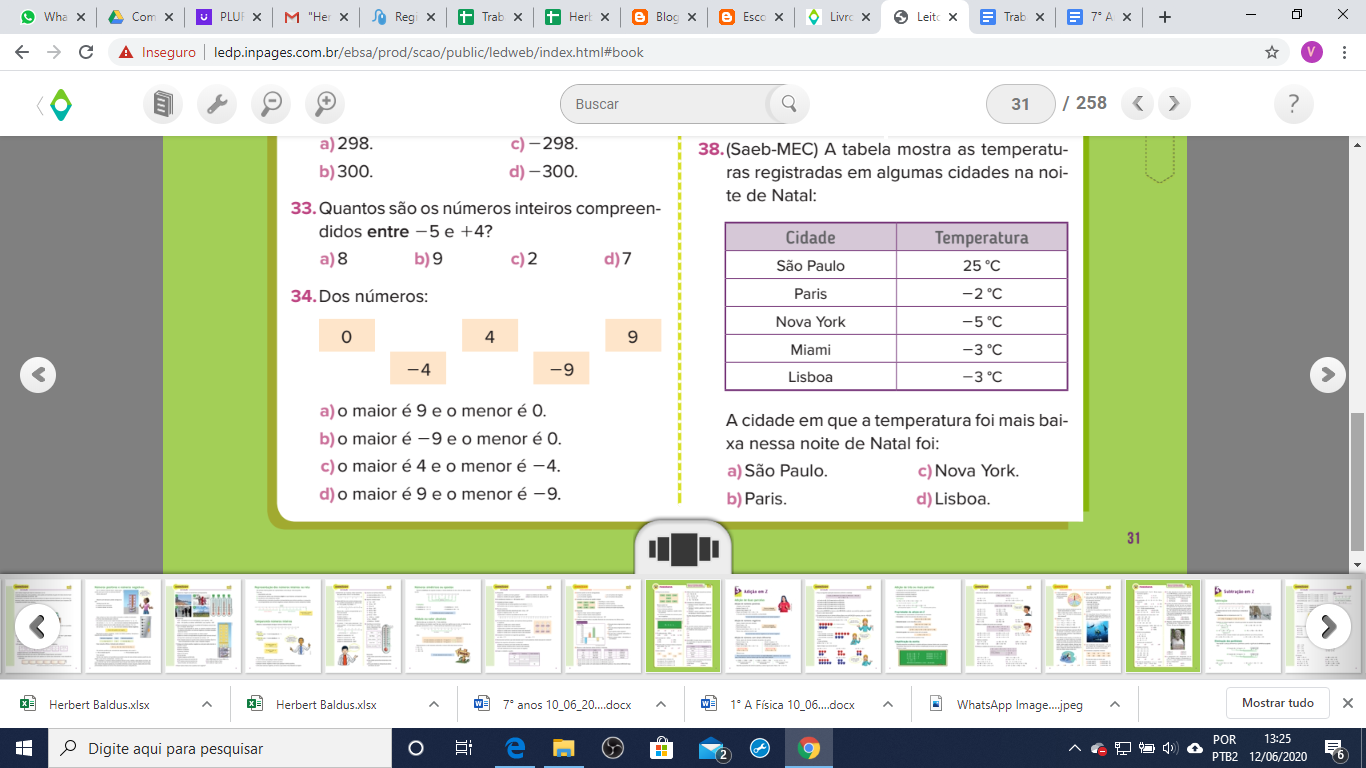This screenshot has height=768, width=1366.
Task: Open the table of contents book icon
Action: [x=163, y=103]
